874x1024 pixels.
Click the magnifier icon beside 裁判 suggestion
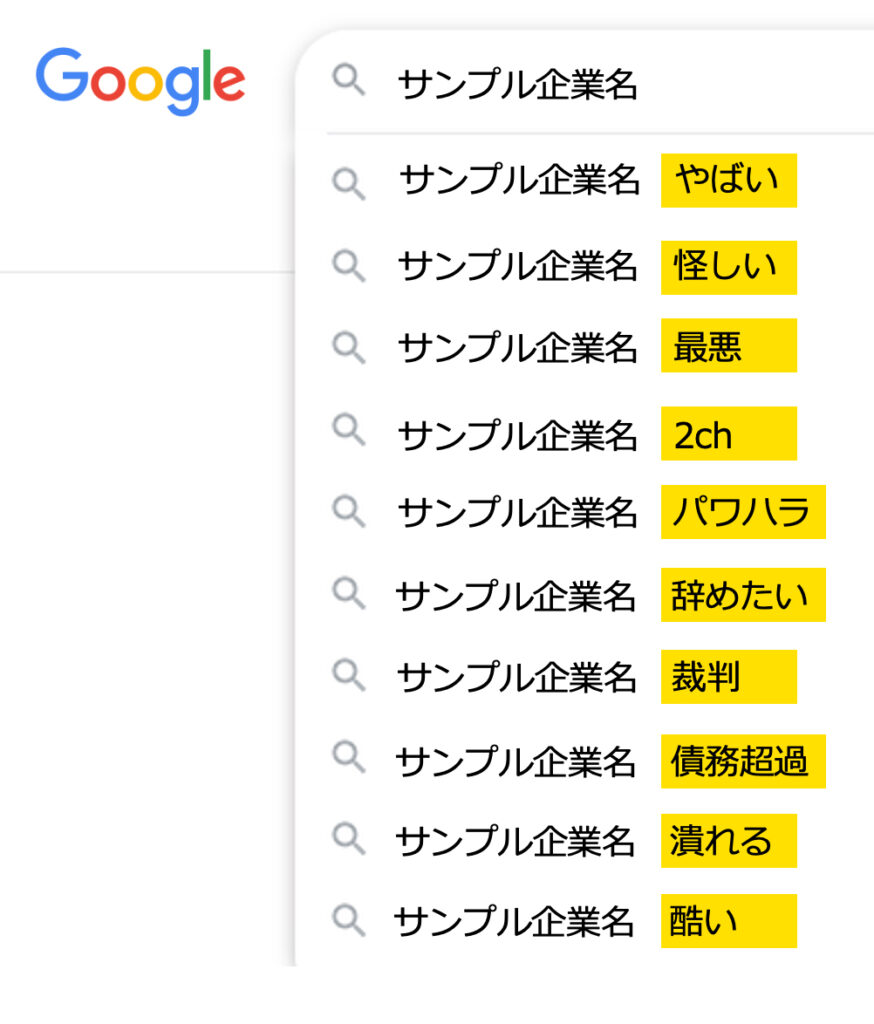348,676
